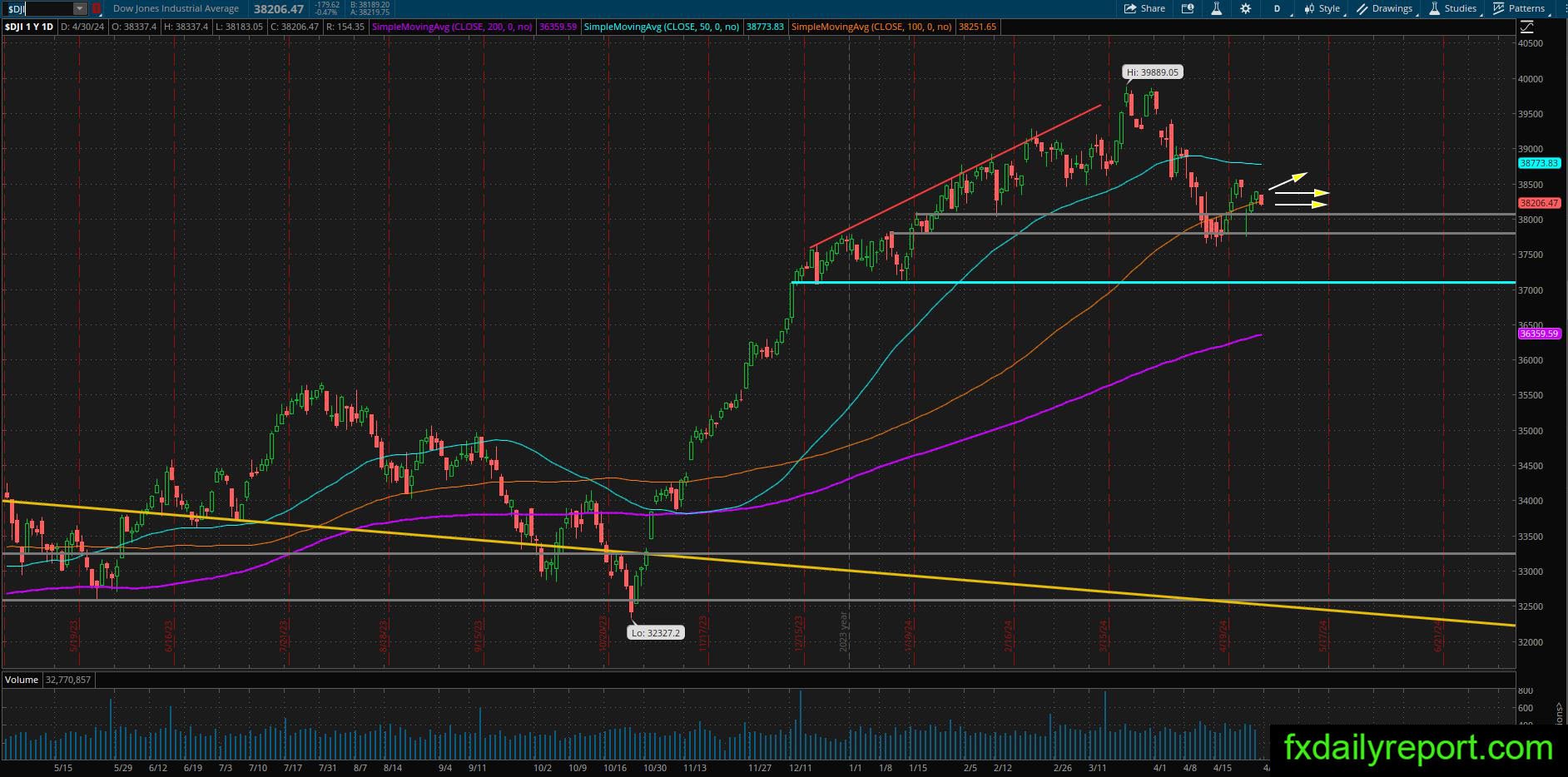Click the last price 38206.47 in header

(x=279, y=8)
